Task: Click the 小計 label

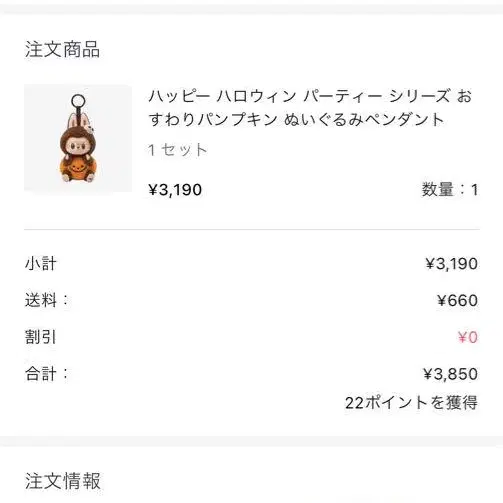Action: 41,264
